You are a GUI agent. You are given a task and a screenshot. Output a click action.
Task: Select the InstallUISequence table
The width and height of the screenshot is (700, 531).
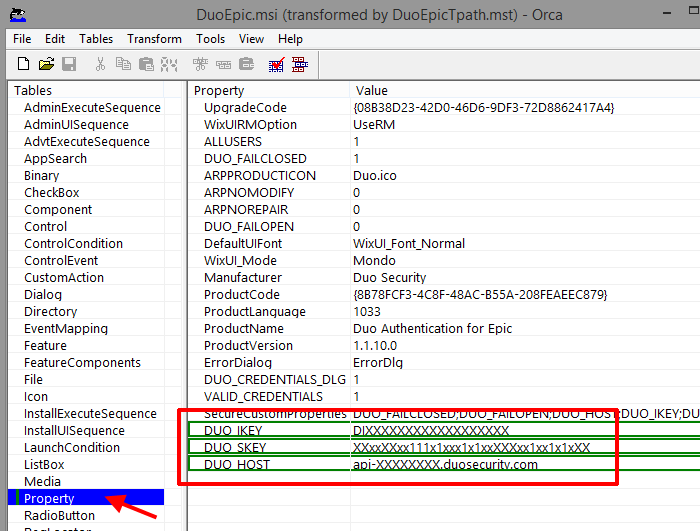(74, 431)
